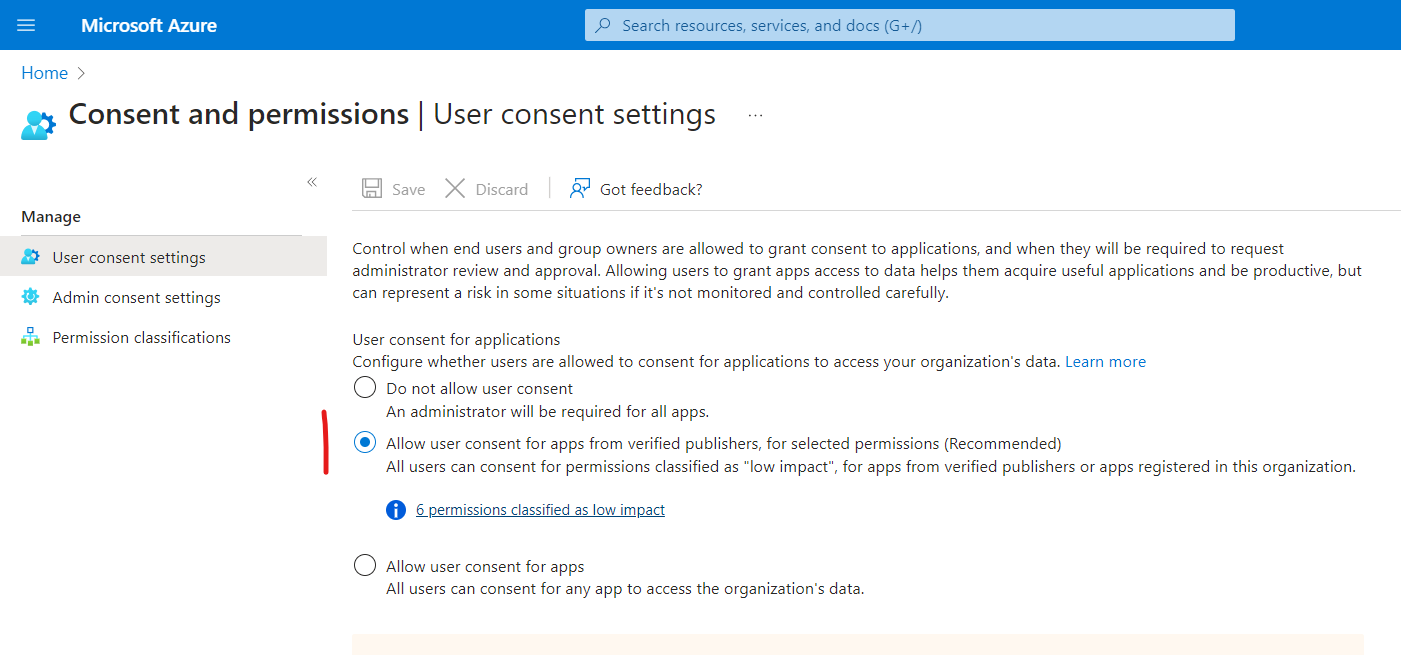Click the search resources, services, and docs box

click(909, 25)
